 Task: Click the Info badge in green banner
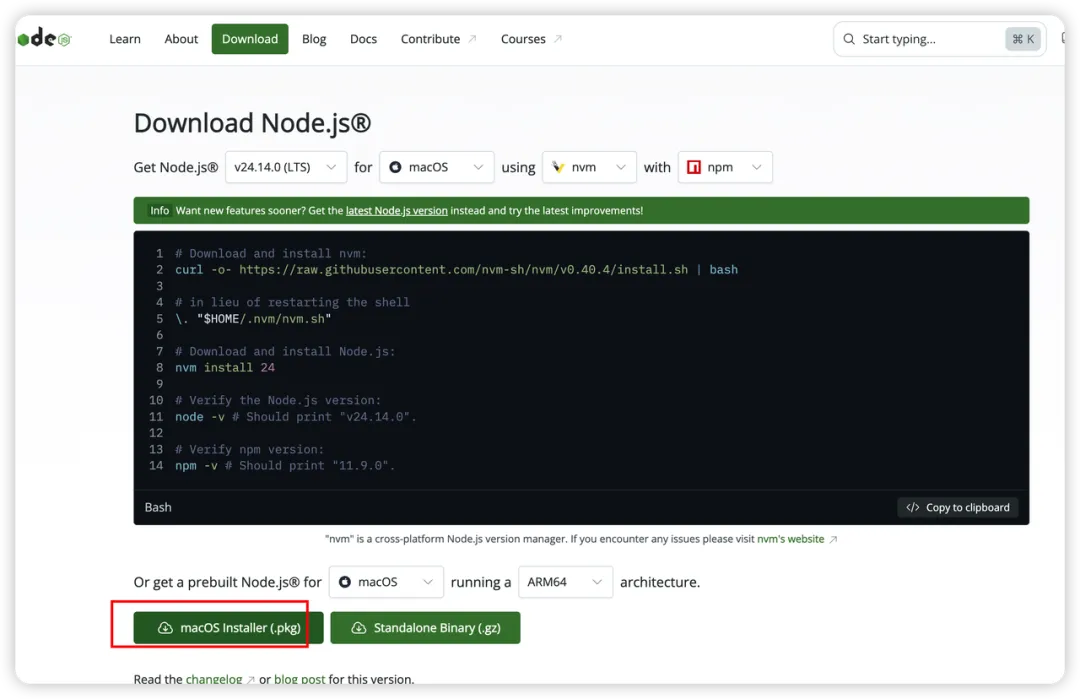[x=160, y=211]
